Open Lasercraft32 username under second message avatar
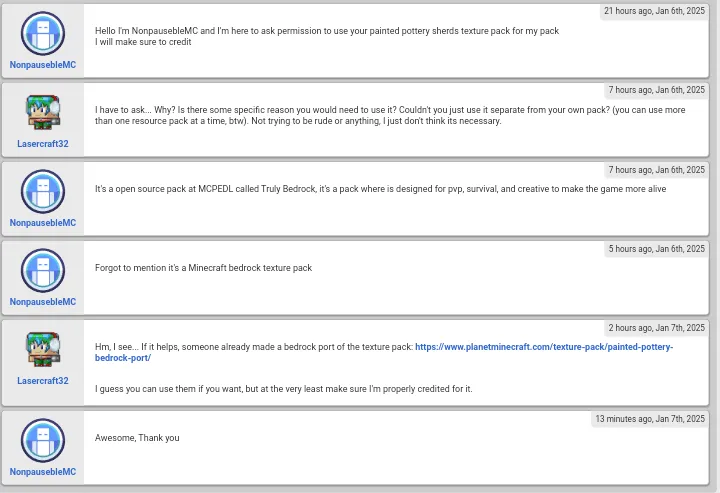Screen dimensions: 720x493 click(x=43, y=144)
